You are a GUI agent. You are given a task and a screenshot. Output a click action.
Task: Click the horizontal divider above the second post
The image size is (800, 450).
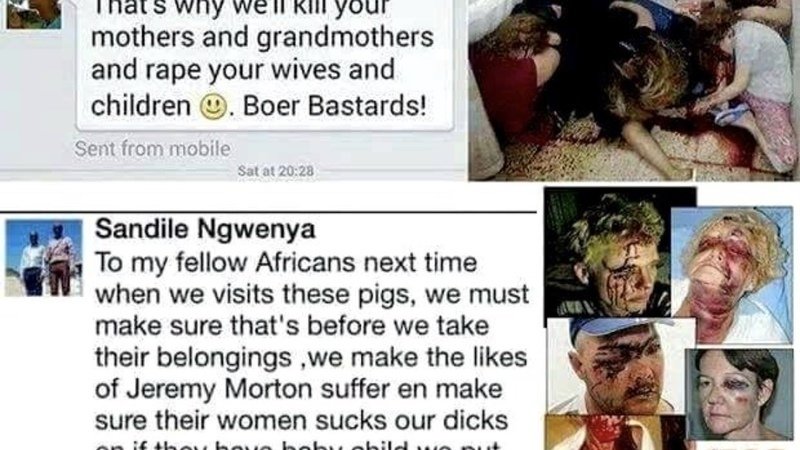268,211
